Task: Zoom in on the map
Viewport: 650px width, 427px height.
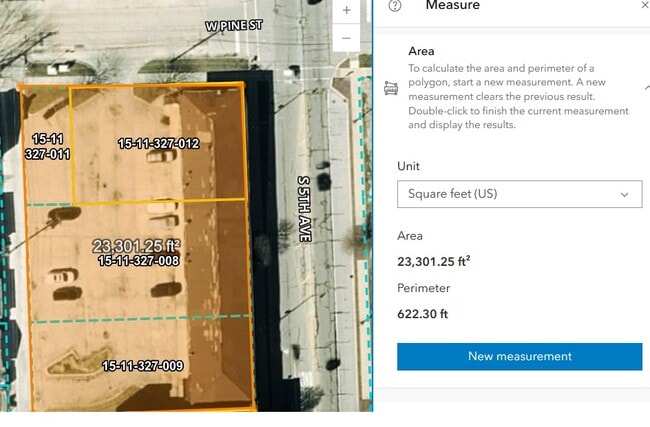Action: point(346,10)
